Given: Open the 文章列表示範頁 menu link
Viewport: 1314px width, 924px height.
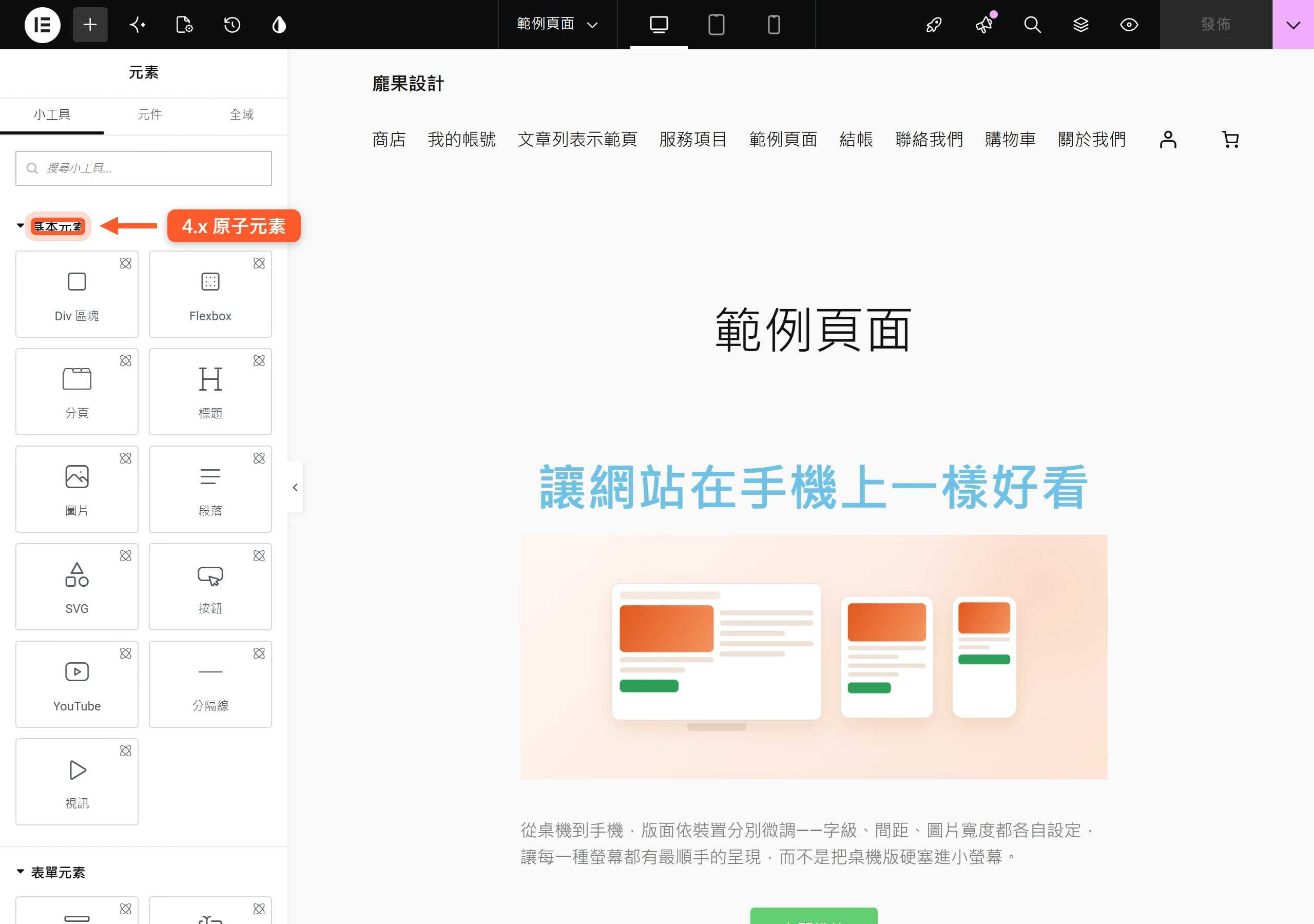Looking at the screenshot, I should [x=577, y=139].
